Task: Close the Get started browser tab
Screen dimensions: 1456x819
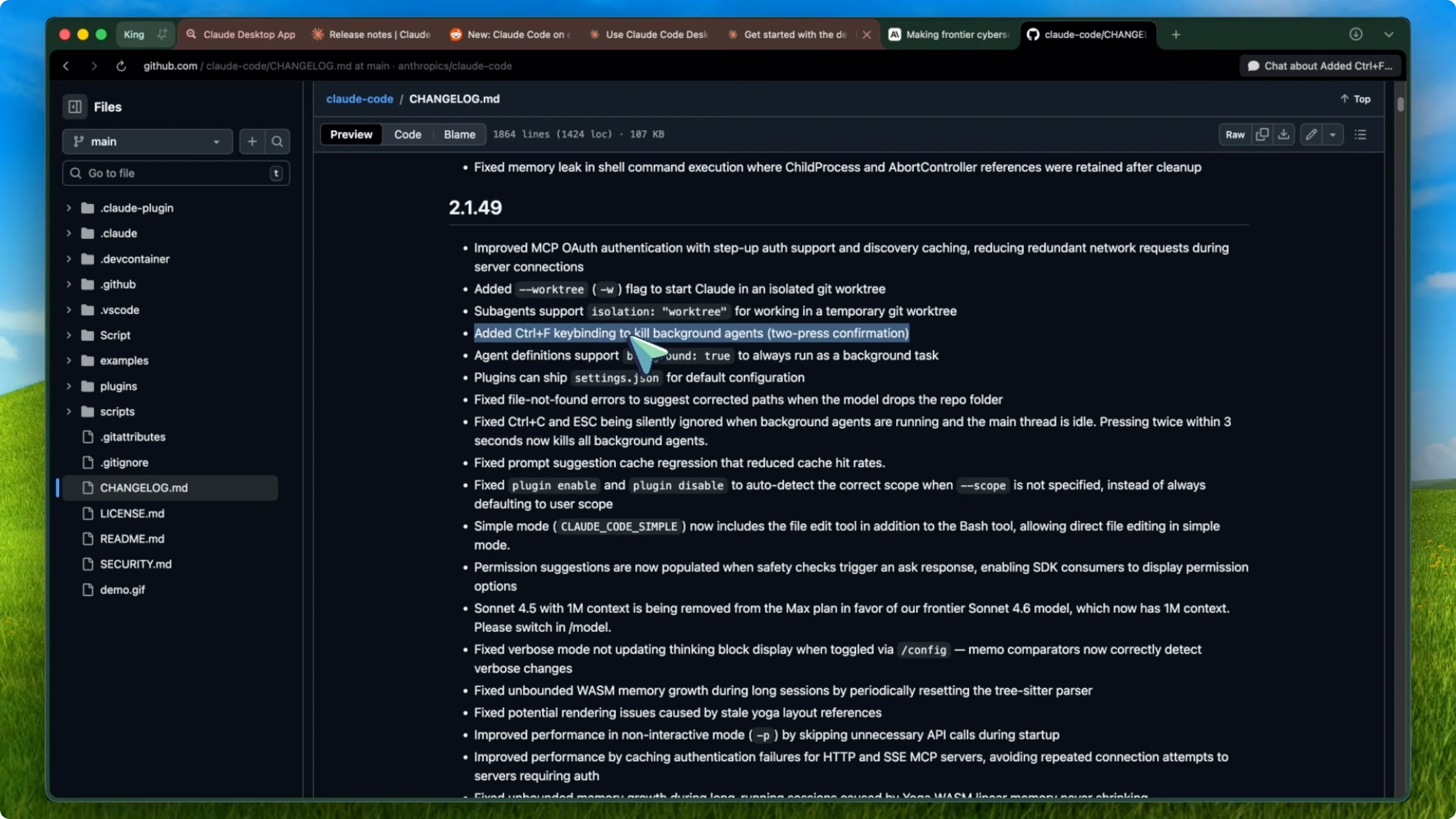Action: (x=866, y=34)
